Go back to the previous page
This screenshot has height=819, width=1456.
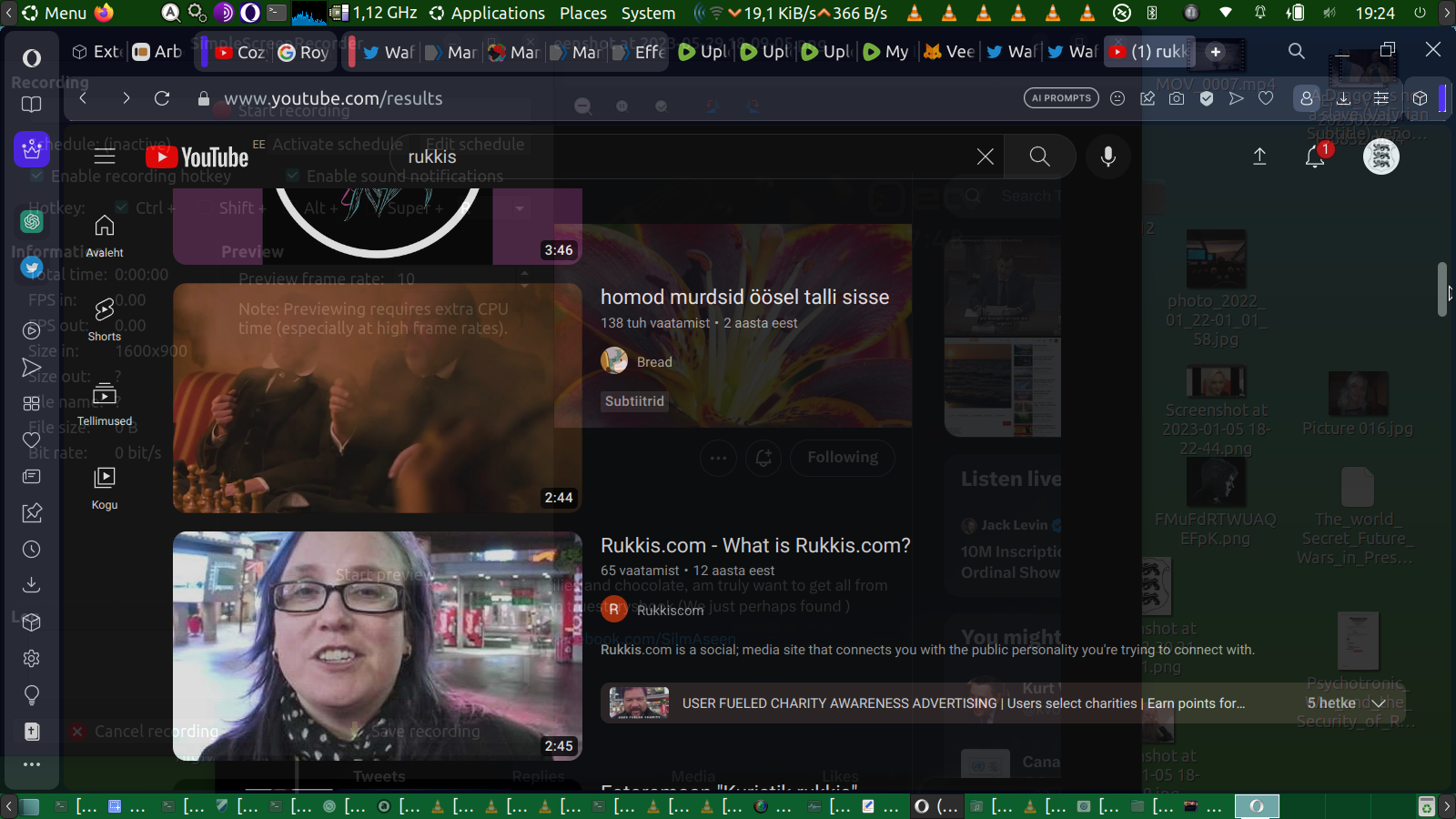pyautogui.click(x=83, y=98)
